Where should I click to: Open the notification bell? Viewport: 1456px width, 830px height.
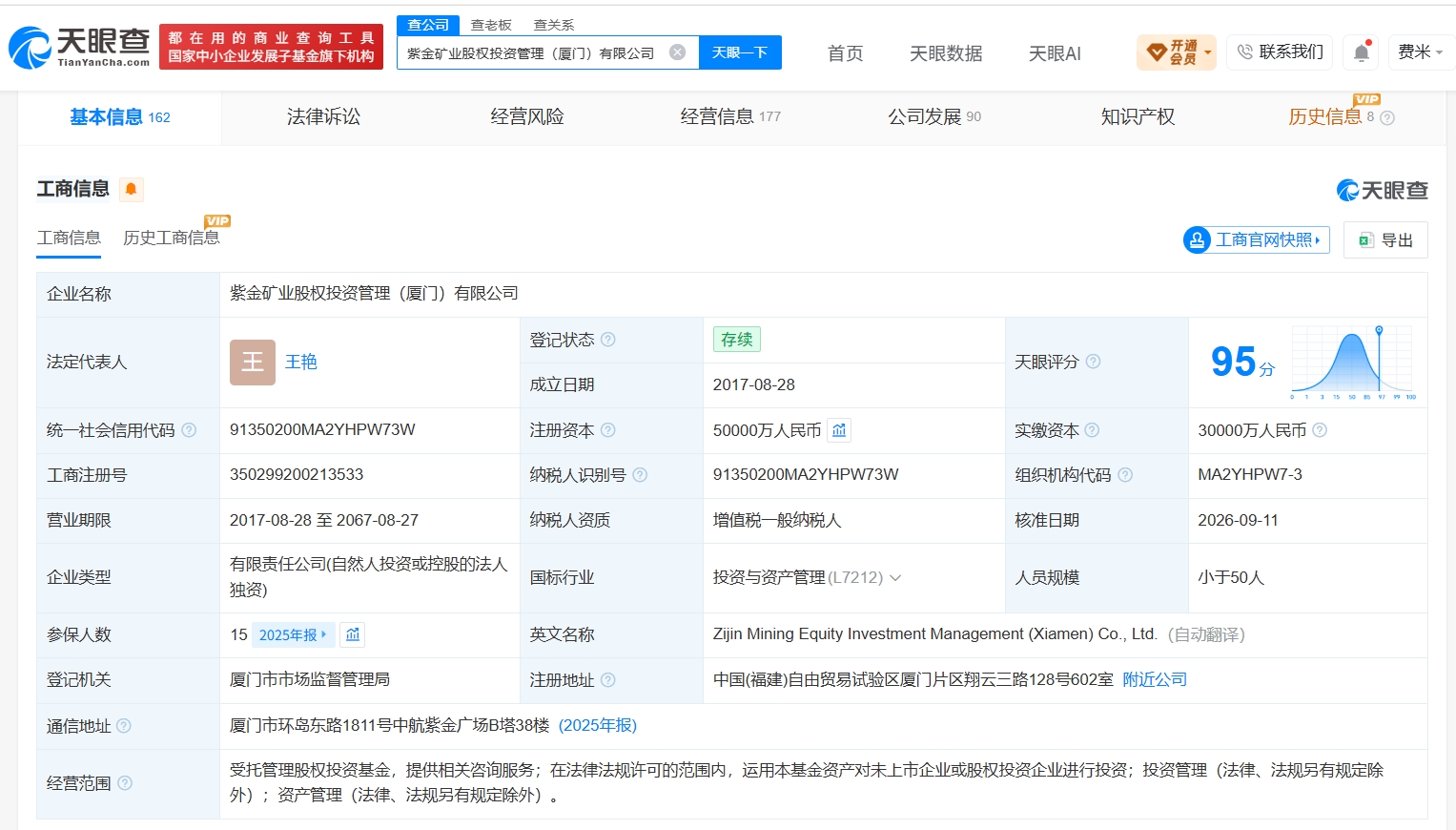click(x=1362, y=52)
